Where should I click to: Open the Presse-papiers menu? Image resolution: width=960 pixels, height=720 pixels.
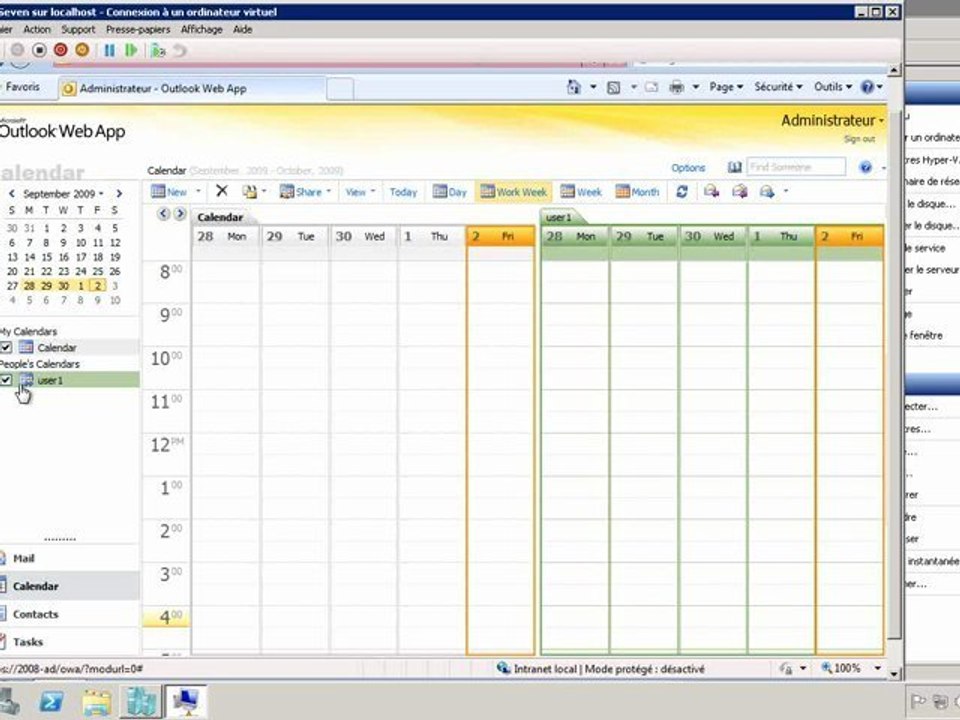point(138,29)
